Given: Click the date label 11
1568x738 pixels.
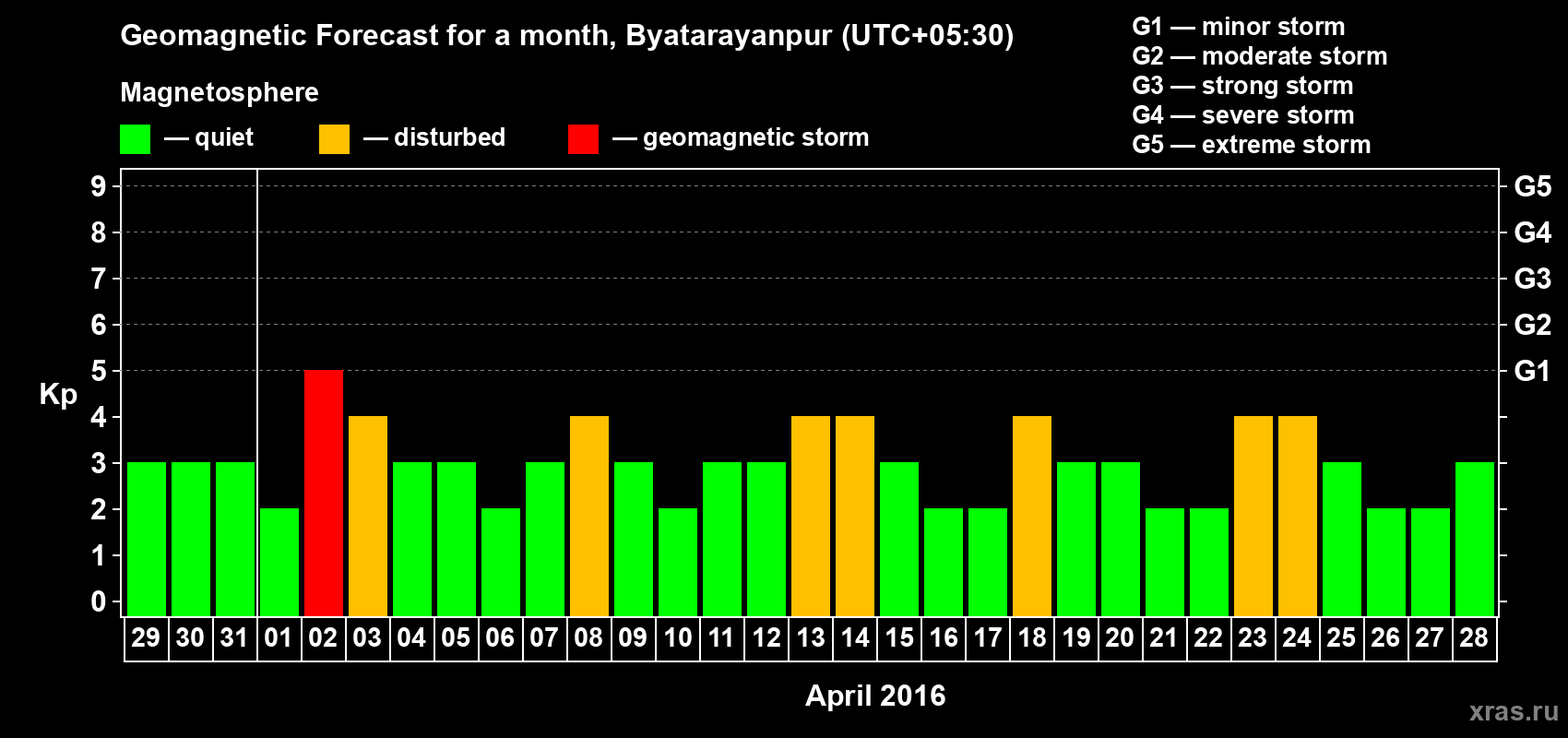Looking at the screenshot, I should (721, 638).
